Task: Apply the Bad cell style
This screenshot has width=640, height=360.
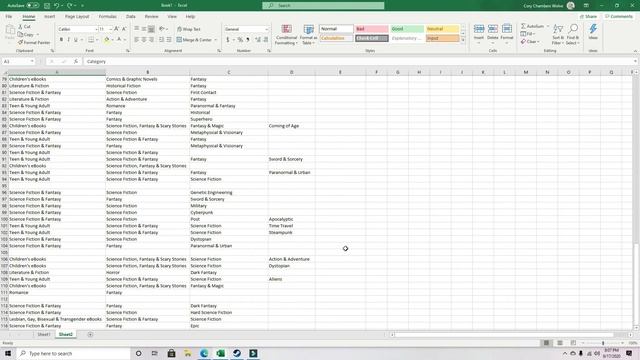Action: [371, 29]
